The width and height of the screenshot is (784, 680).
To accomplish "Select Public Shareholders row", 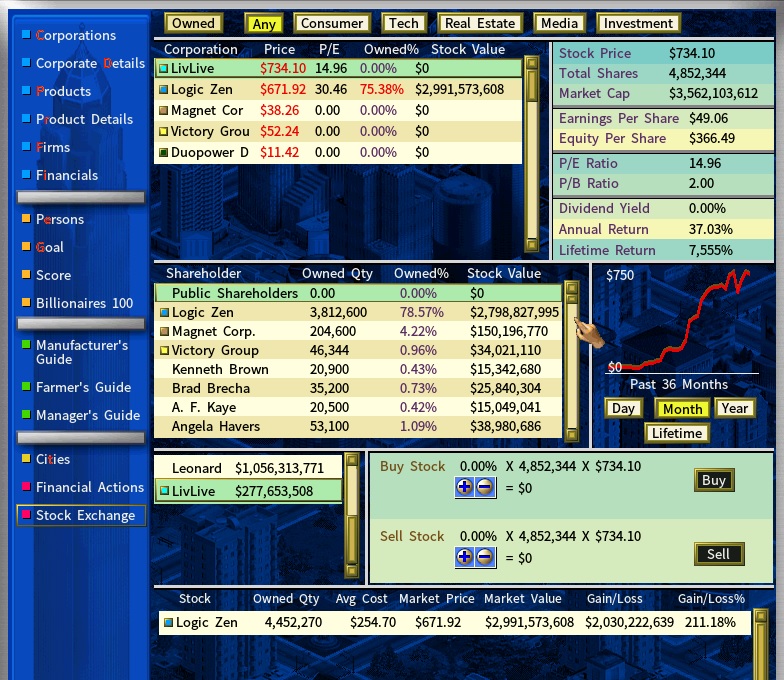I will (x=358, y=294).
